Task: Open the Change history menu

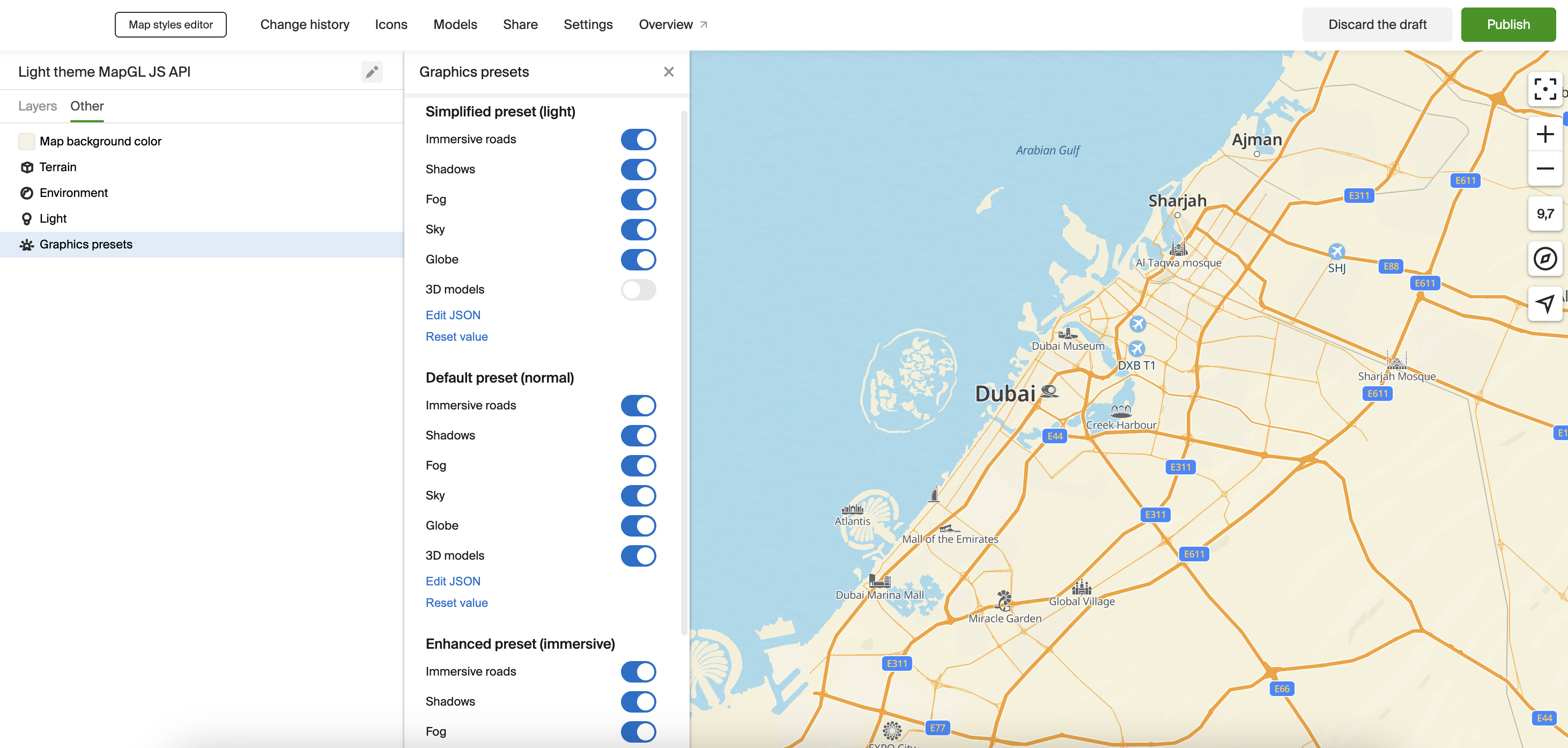Action: click(305, 24)
